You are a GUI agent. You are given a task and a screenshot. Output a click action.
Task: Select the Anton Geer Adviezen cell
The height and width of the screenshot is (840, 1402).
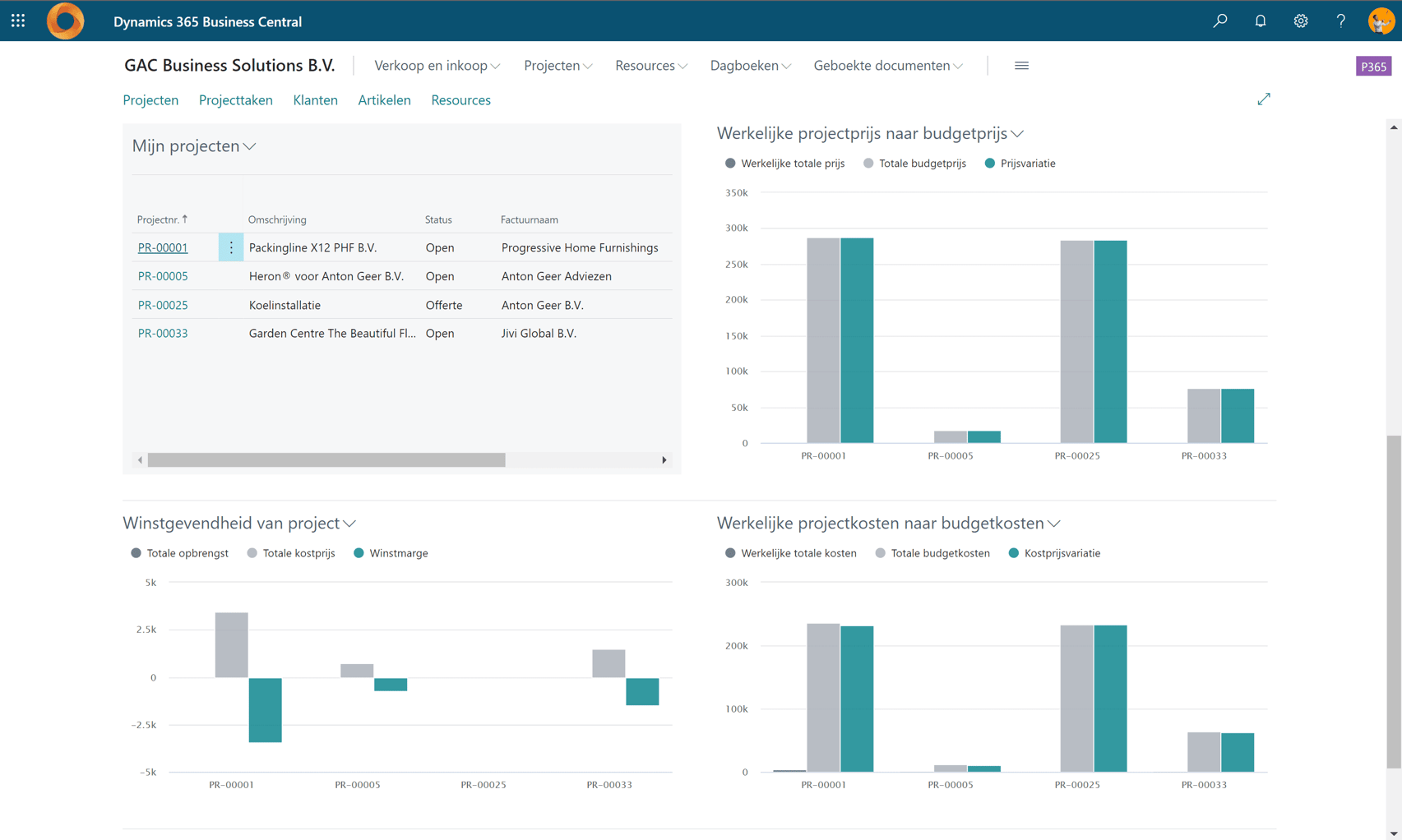(x=557, y=276)
